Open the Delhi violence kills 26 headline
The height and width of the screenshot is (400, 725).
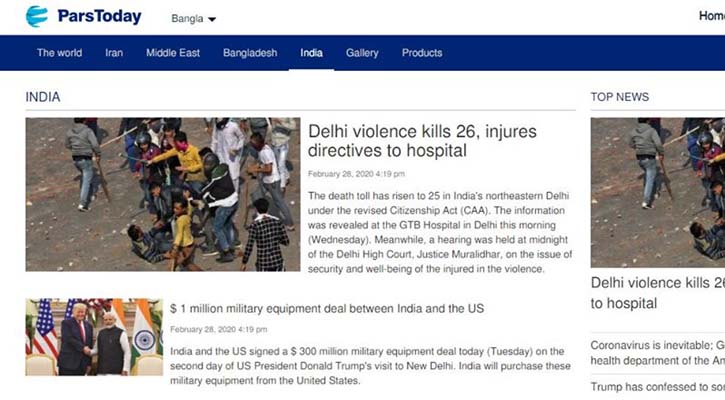coord(422,141)
